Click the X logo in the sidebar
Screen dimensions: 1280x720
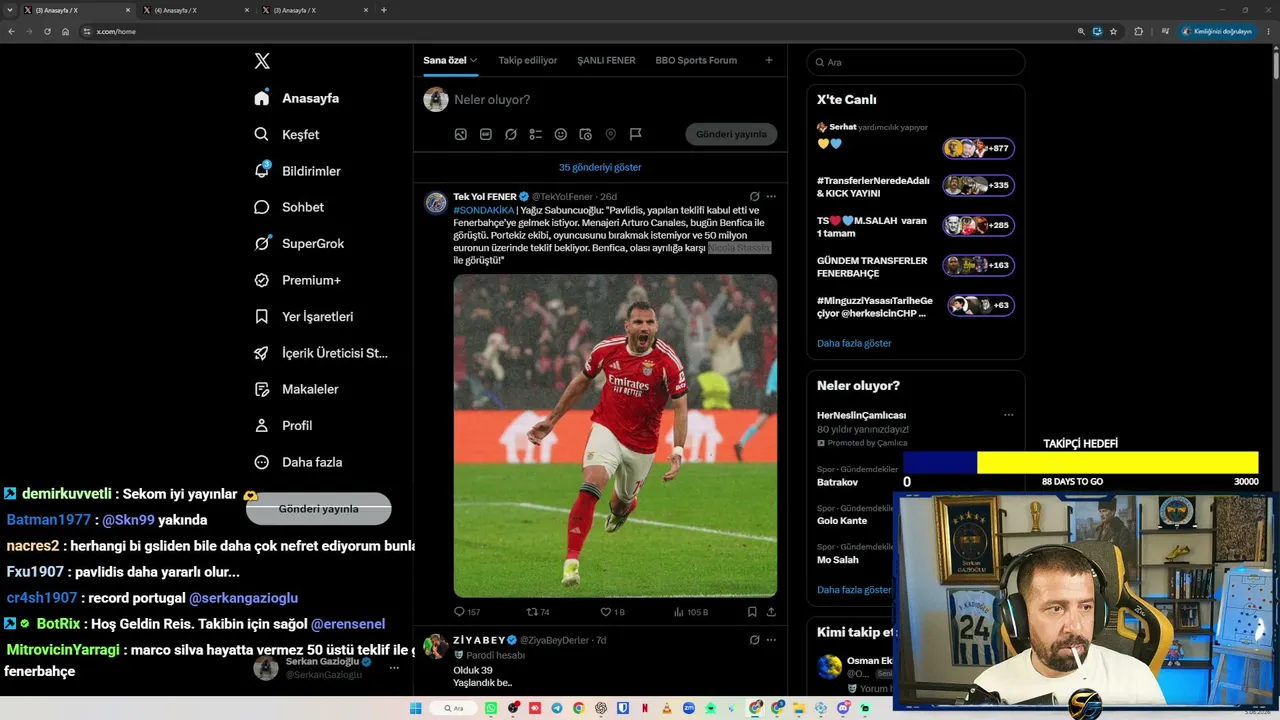[x=262, y=61]
